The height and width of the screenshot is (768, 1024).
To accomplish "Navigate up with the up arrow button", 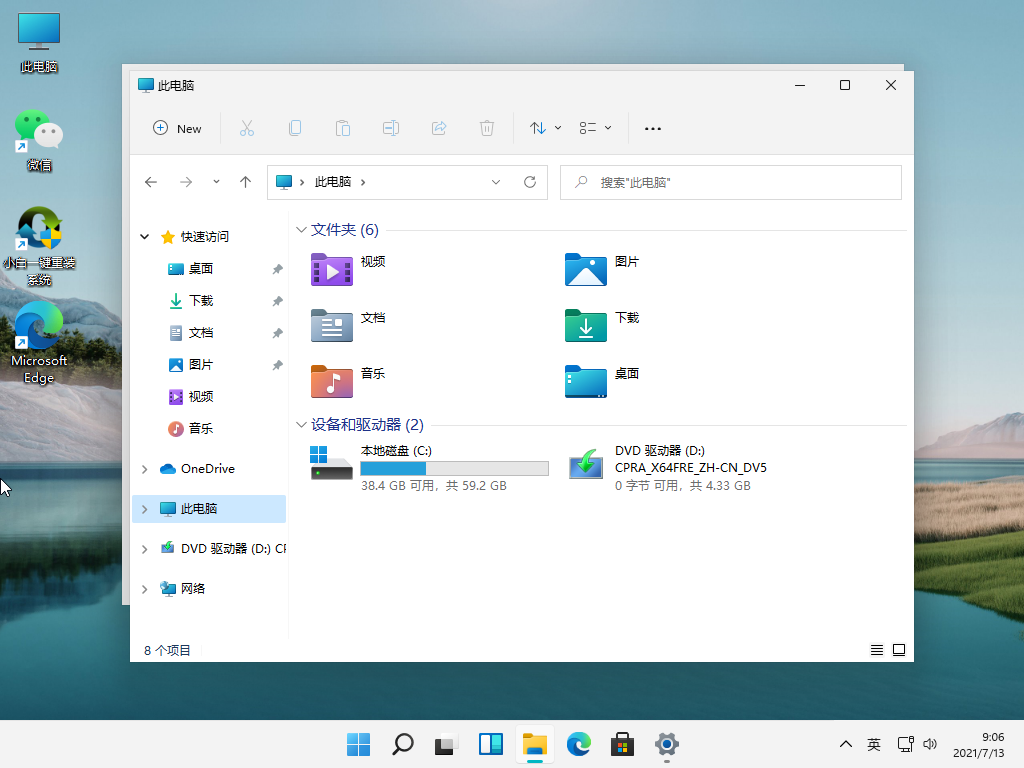I will (246, 182).
